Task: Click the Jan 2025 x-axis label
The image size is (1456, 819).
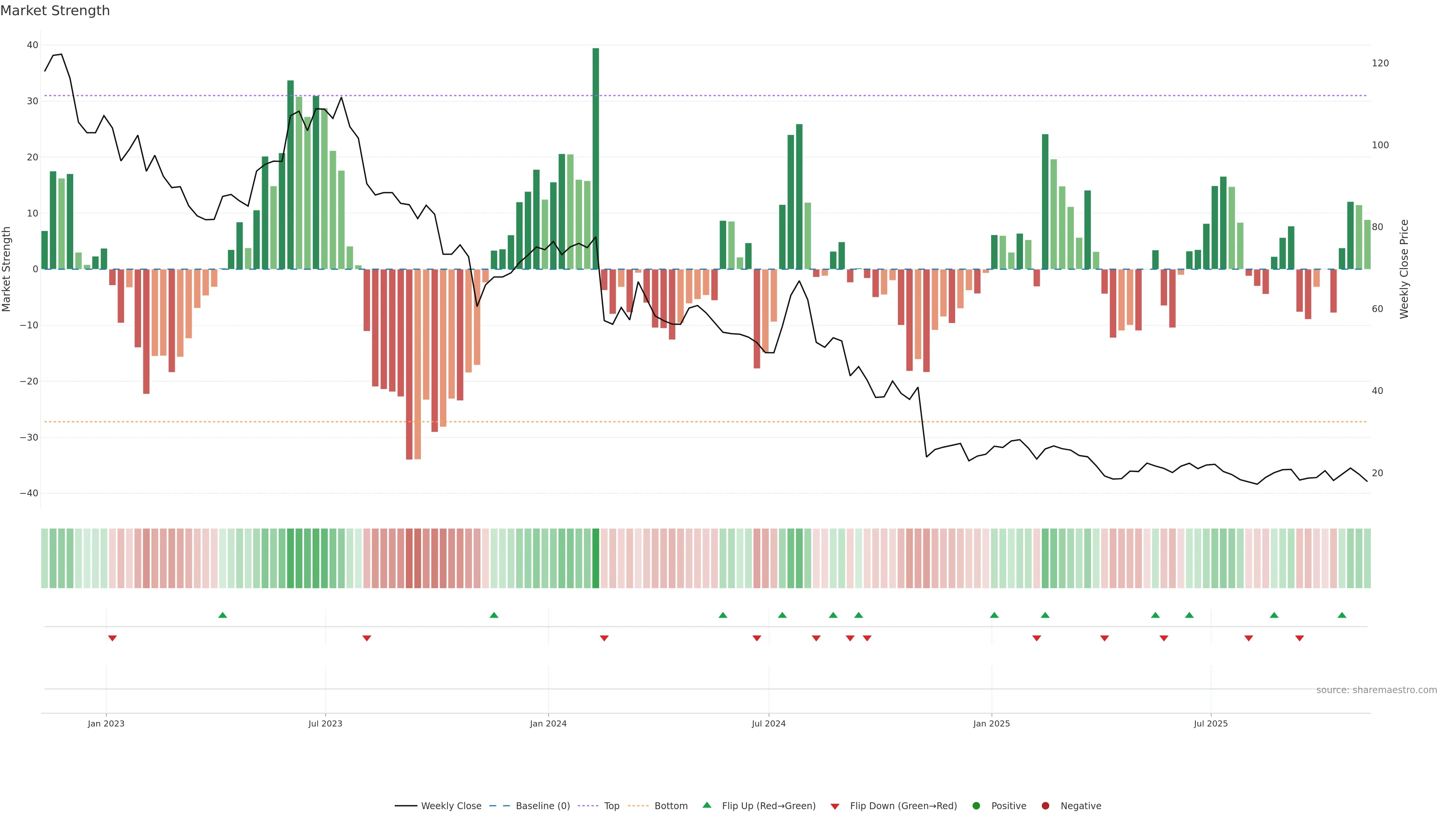Action: click(992, 723)
